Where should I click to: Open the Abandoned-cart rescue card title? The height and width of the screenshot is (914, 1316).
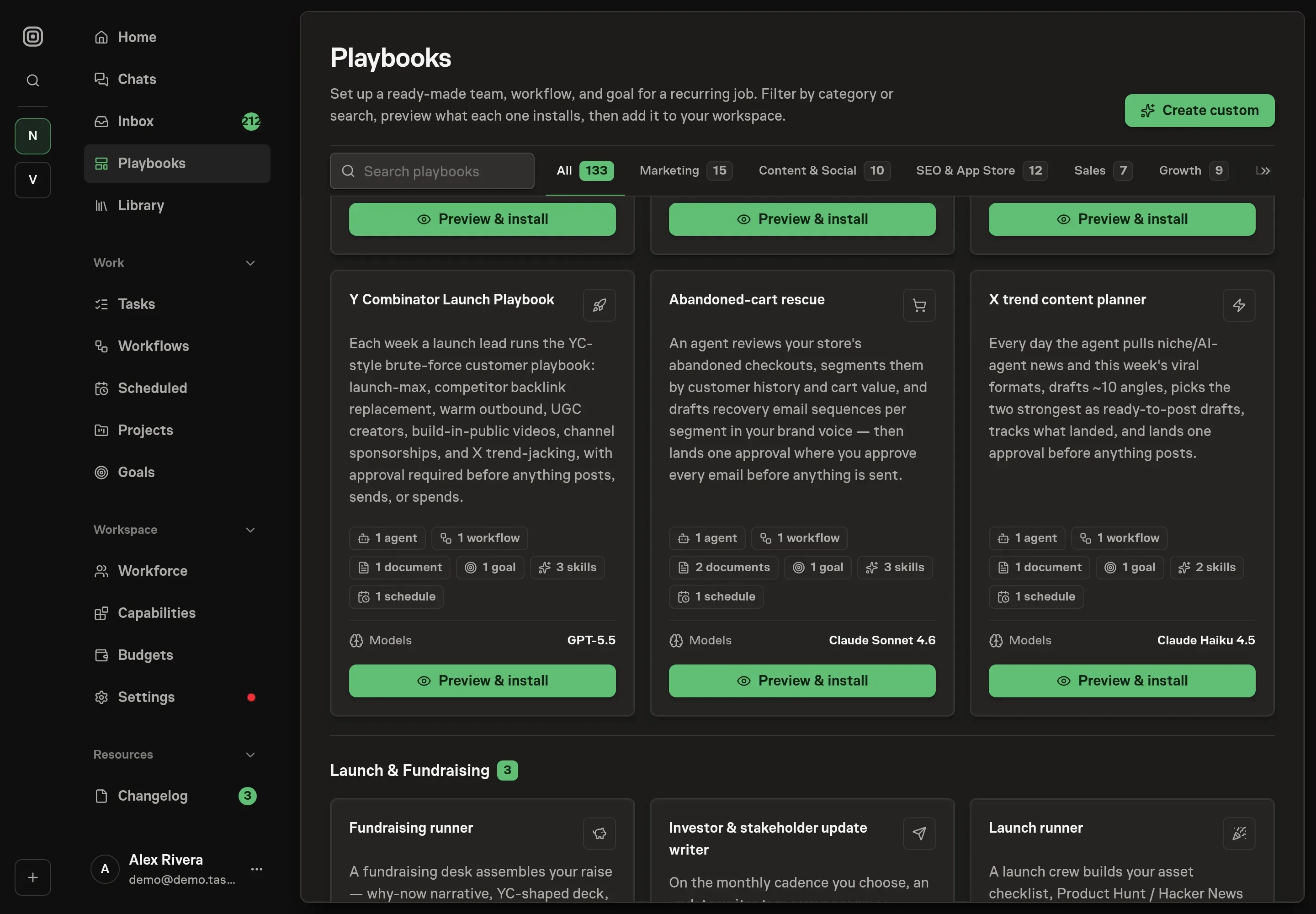pos(746,299)
